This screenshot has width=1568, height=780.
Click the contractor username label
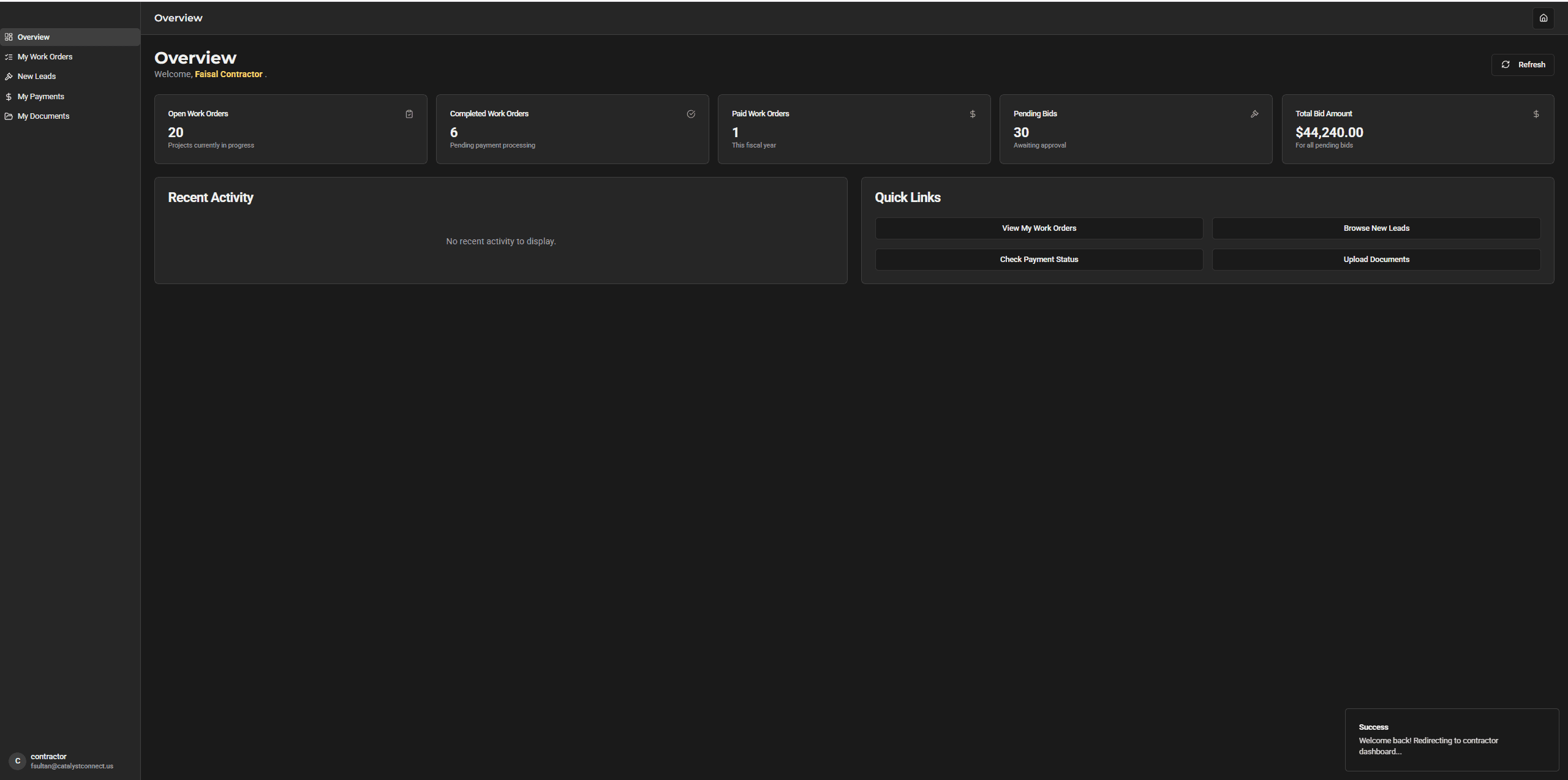[48, 757]
